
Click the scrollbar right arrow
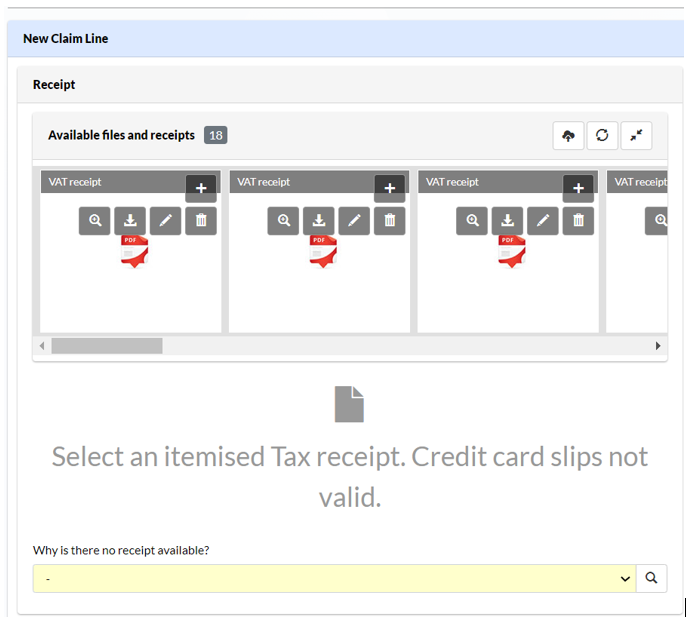click(x=658, y=346)
